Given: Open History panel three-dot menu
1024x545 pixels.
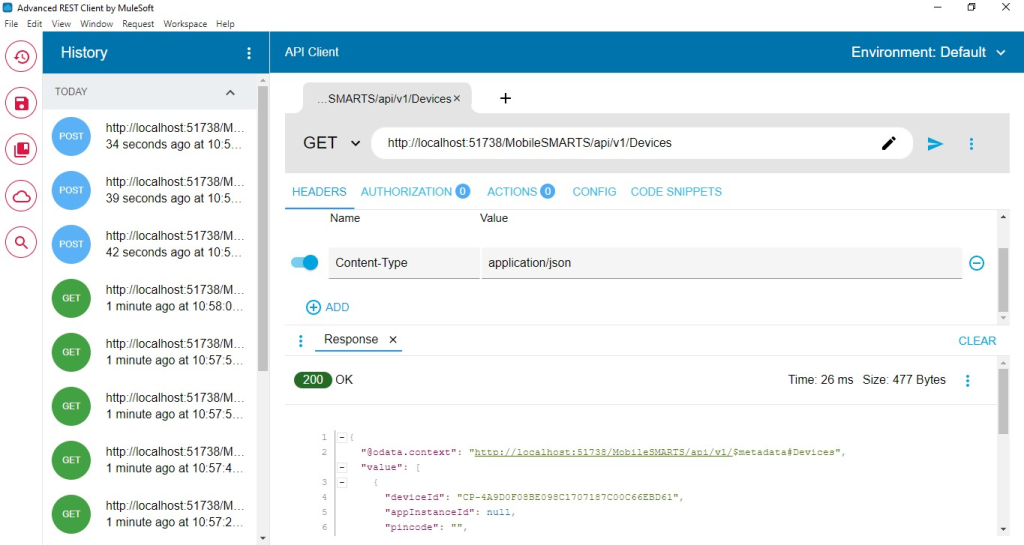Looking at the screenshot, I should (249, 53).
